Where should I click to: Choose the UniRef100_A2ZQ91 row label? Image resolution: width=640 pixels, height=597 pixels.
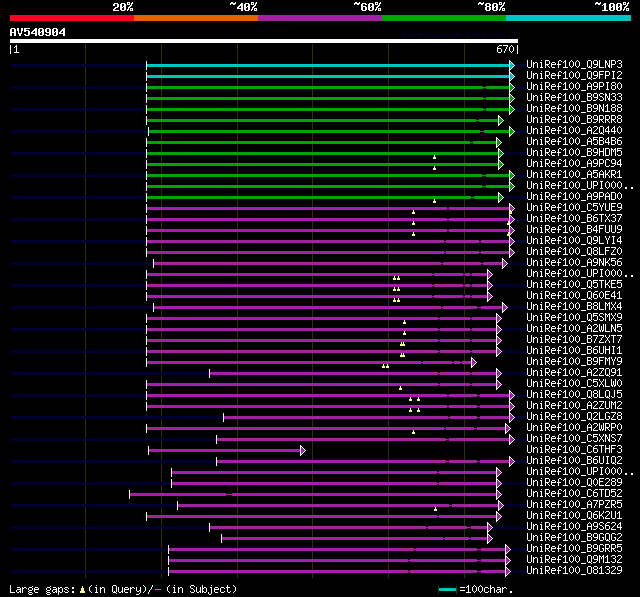point(574,373)
